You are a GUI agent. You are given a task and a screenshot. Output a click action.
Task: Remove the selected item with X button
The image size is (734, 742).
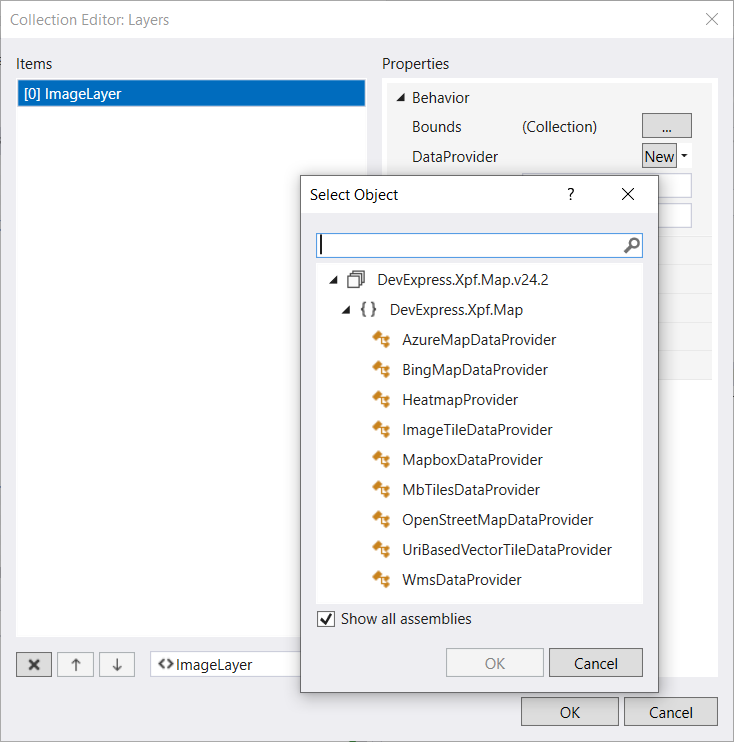coord(34,664)
